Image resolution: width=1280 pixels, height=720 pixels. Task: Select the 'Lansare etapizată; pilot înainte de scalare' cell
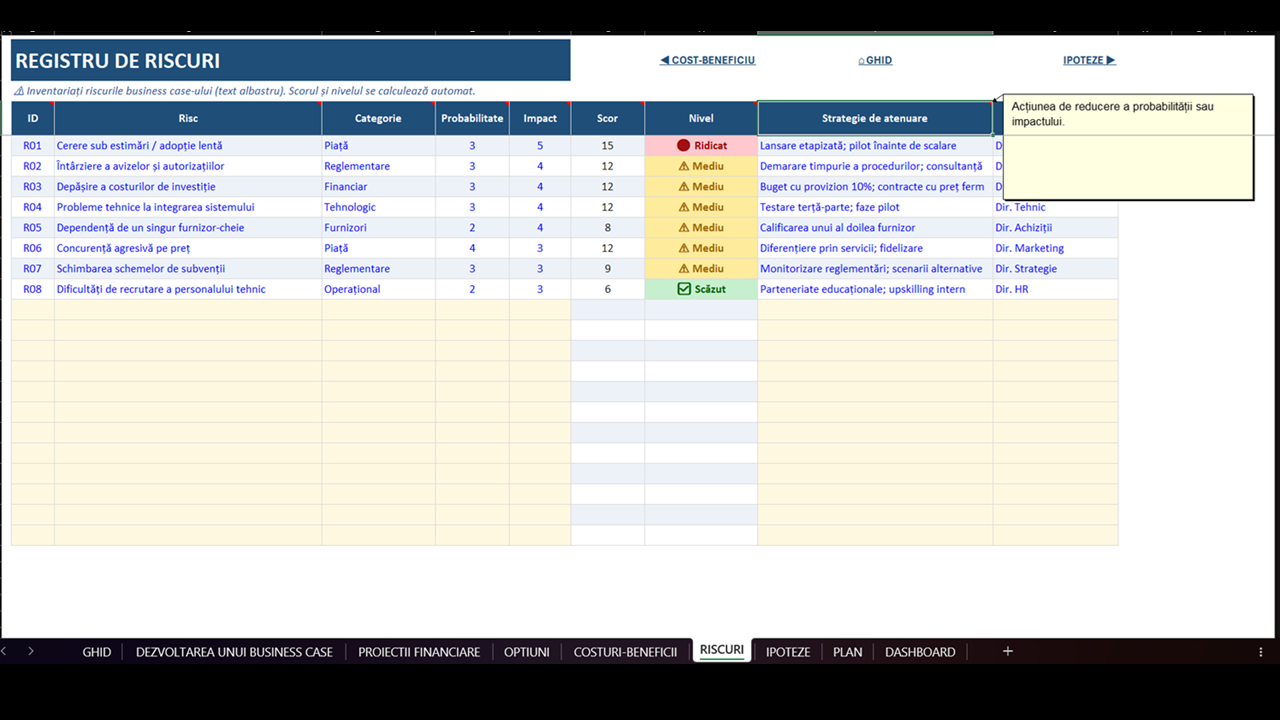pos(875,146)
